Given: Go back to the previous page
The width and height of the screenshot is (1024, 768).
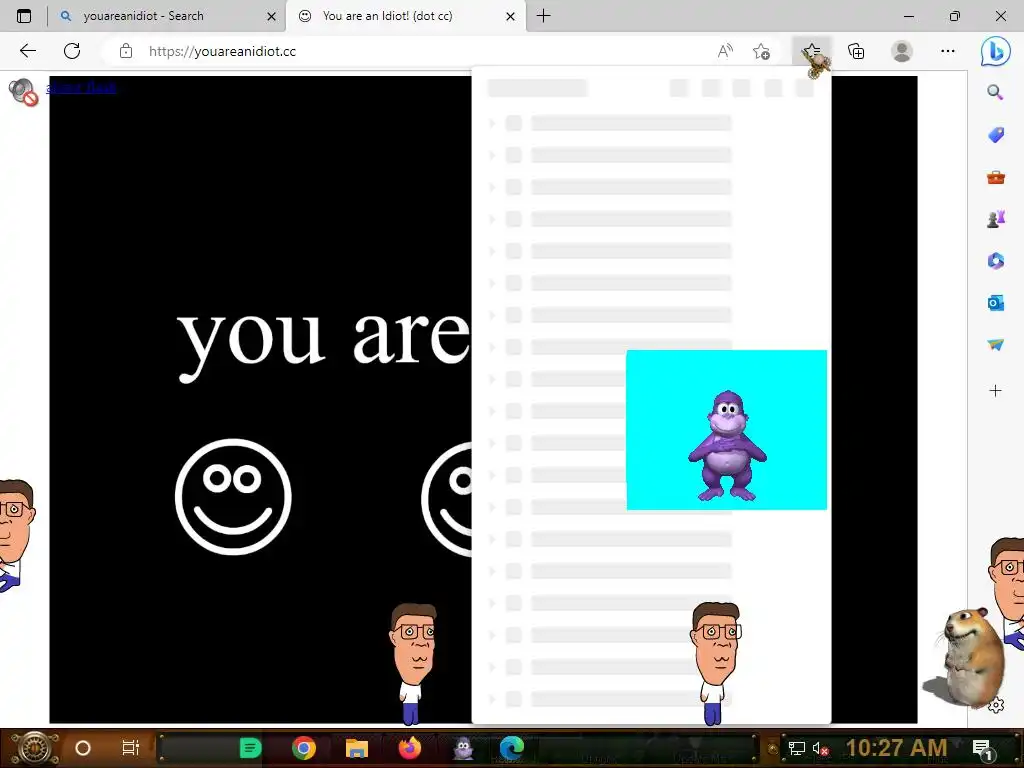Looking at the screenshot, I should [x=27, y=51].
